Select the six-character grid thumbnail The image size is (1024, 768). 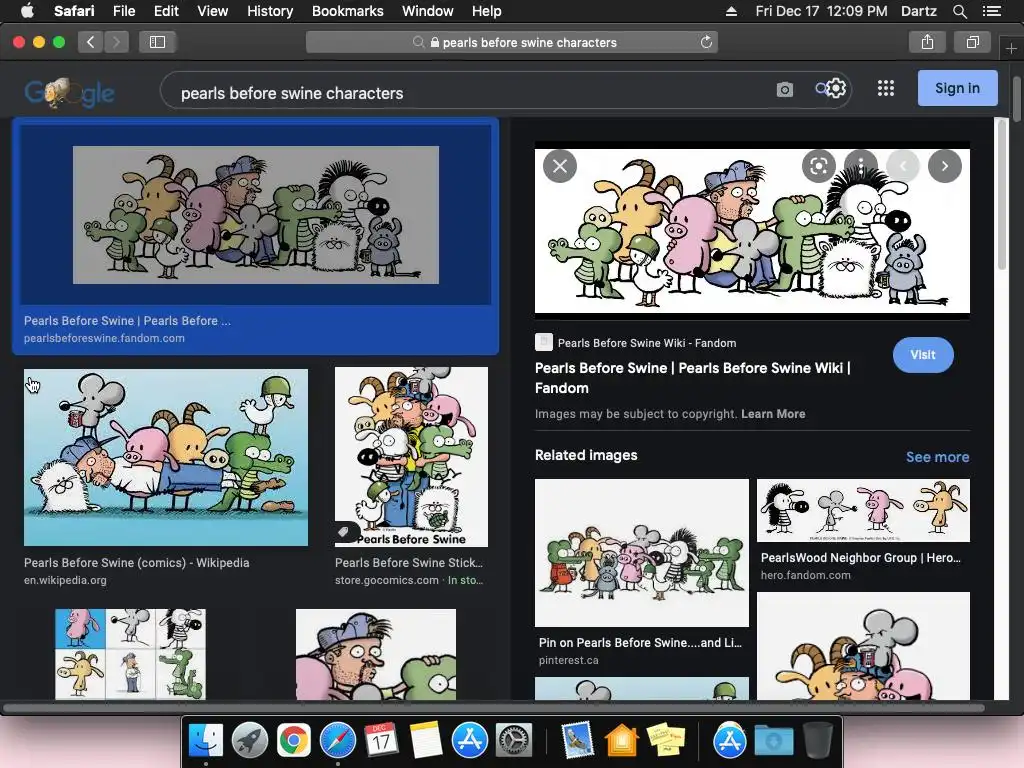(x=131, y=654)
